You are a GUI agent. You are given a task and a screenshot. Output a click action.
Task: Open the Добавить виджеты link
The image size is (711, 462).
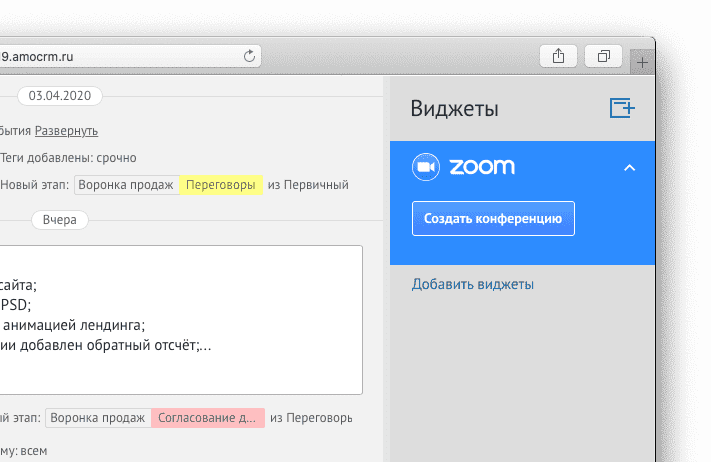473,284
